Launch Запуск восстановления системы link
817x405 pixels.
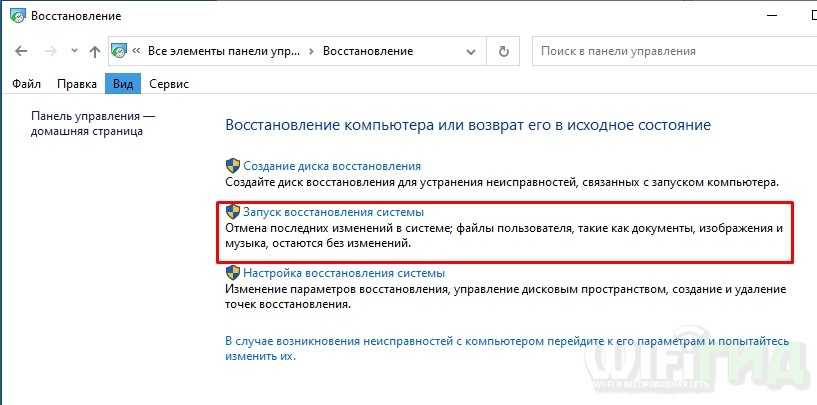333,212
